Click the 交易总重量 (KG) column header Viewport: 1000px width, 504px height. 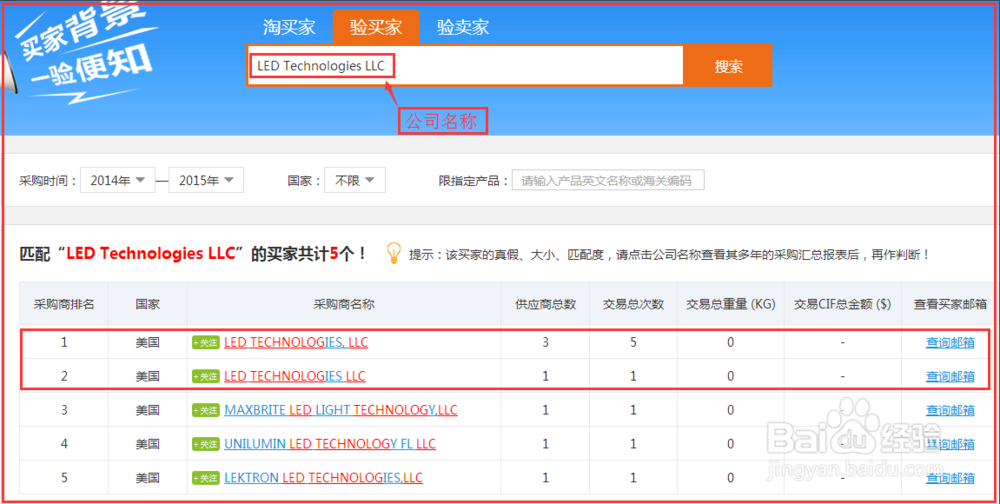[730, 304]
